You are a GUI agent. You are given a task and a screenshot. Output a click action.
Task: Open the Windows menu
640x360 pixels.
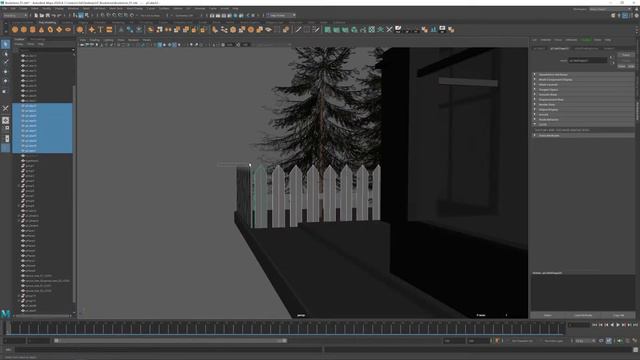pyautogui.click(x=73, y=8)
